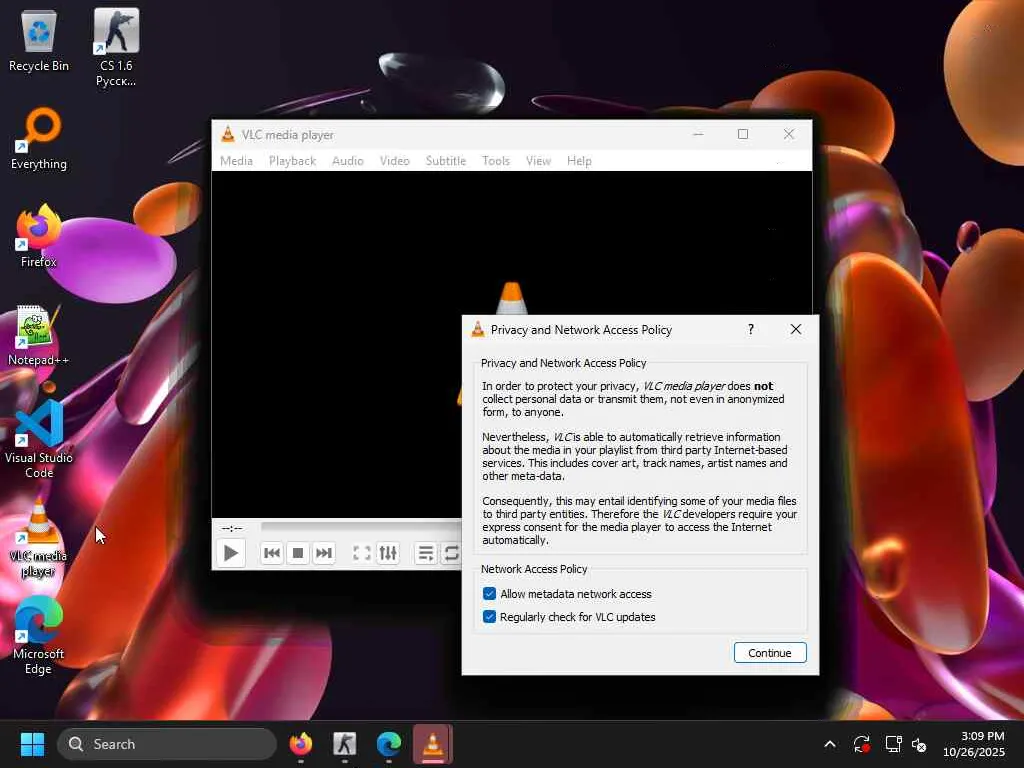Click the VLC cone icon in title bar
Screen dimensions: 1024x768
[x=228, y=135]
